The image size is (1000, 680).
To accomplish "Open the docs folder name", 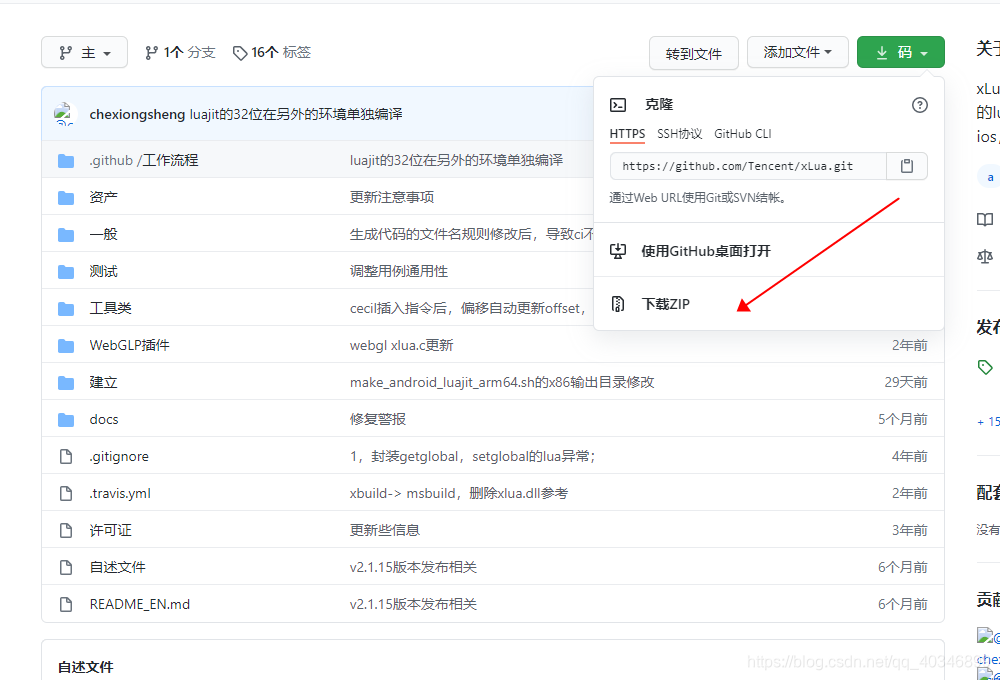I will click(x=104, y=419).
